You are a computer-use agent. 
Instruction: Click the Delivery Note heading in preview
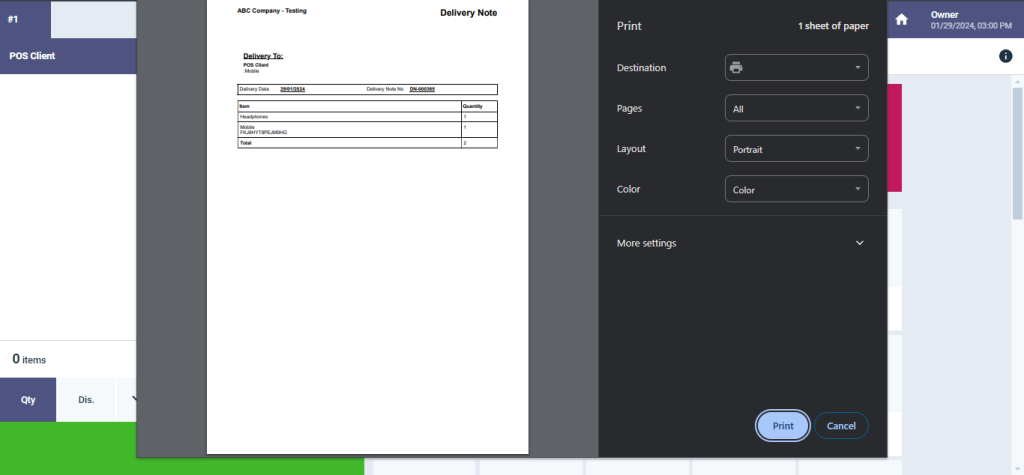coord(468,13)
